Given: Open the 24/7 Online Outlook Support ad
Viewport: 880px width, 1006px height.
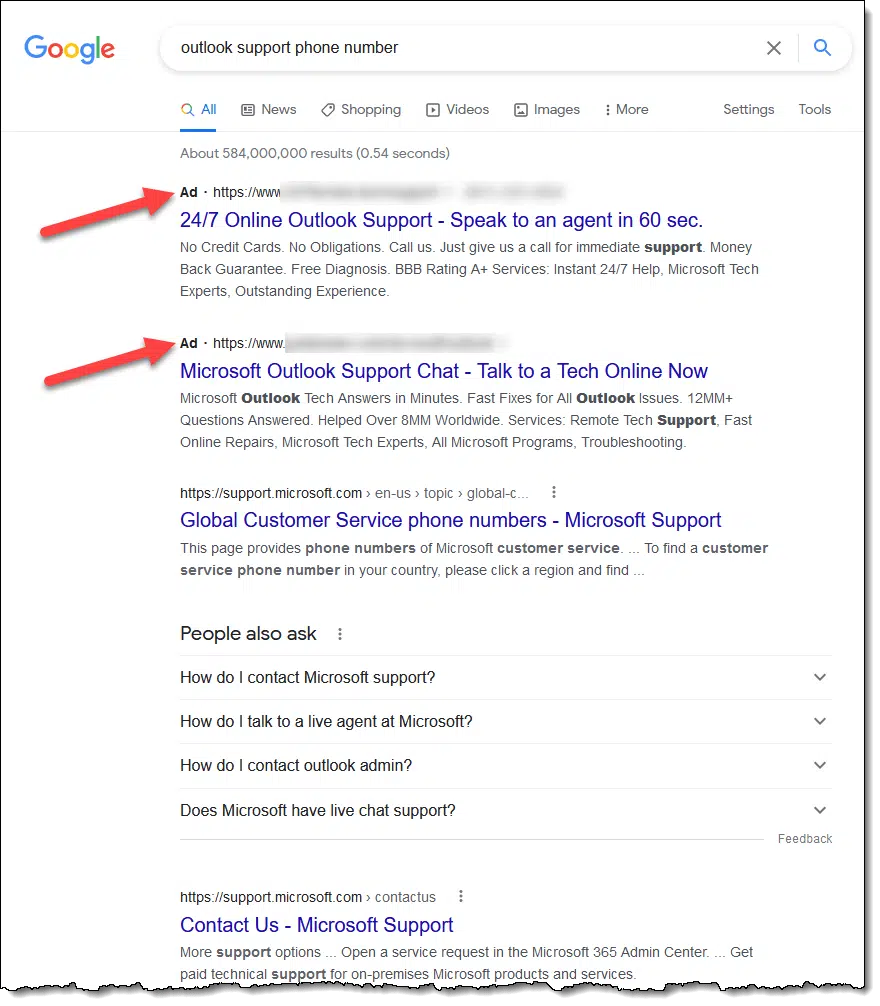Looking at the screenshot, I should click(441, 220).
